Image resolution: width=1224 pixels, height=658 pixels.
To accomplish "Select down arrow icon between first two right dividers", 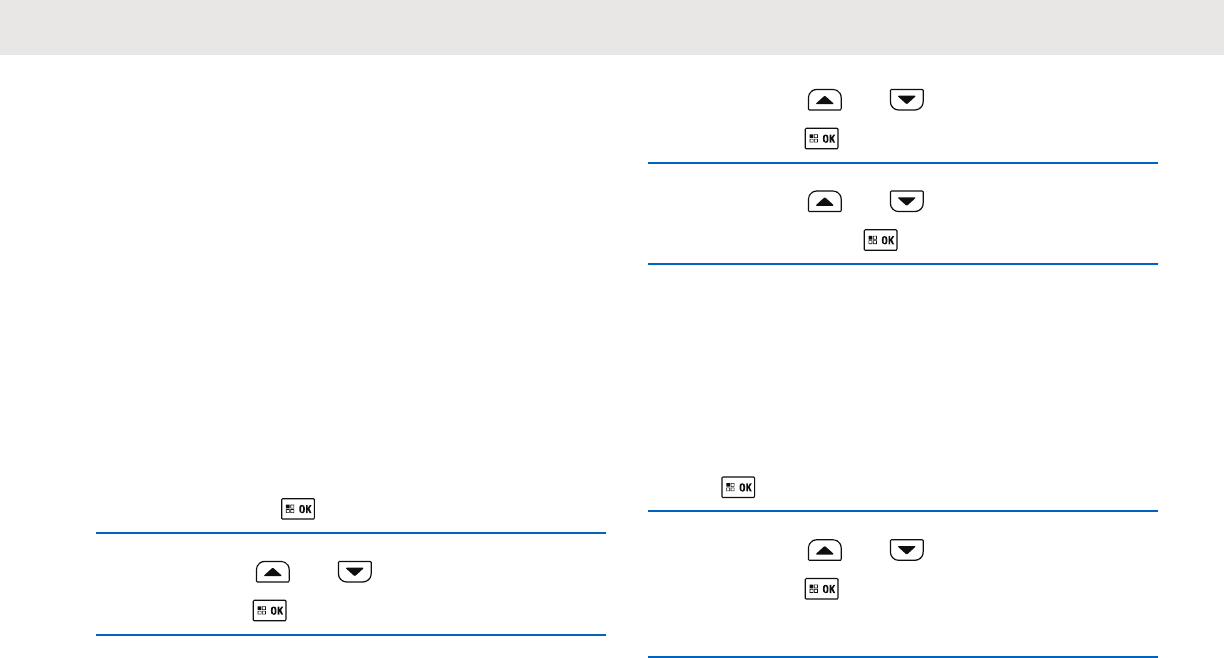I will pyautogui.click(x=907, y=202).
